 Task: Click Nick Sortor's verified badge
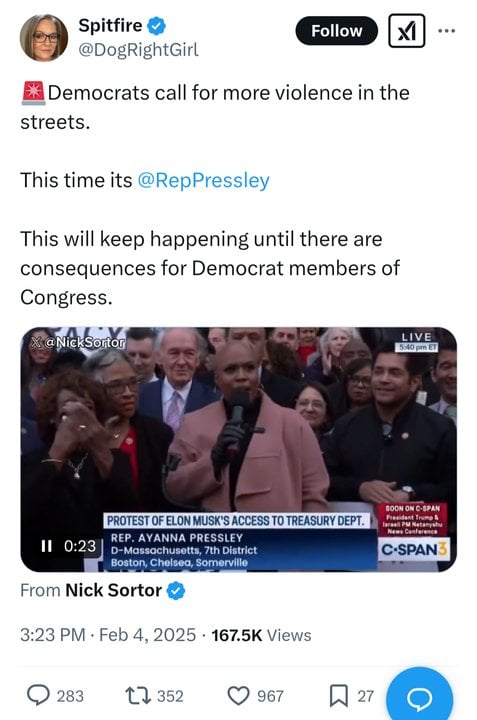[176, 591]
